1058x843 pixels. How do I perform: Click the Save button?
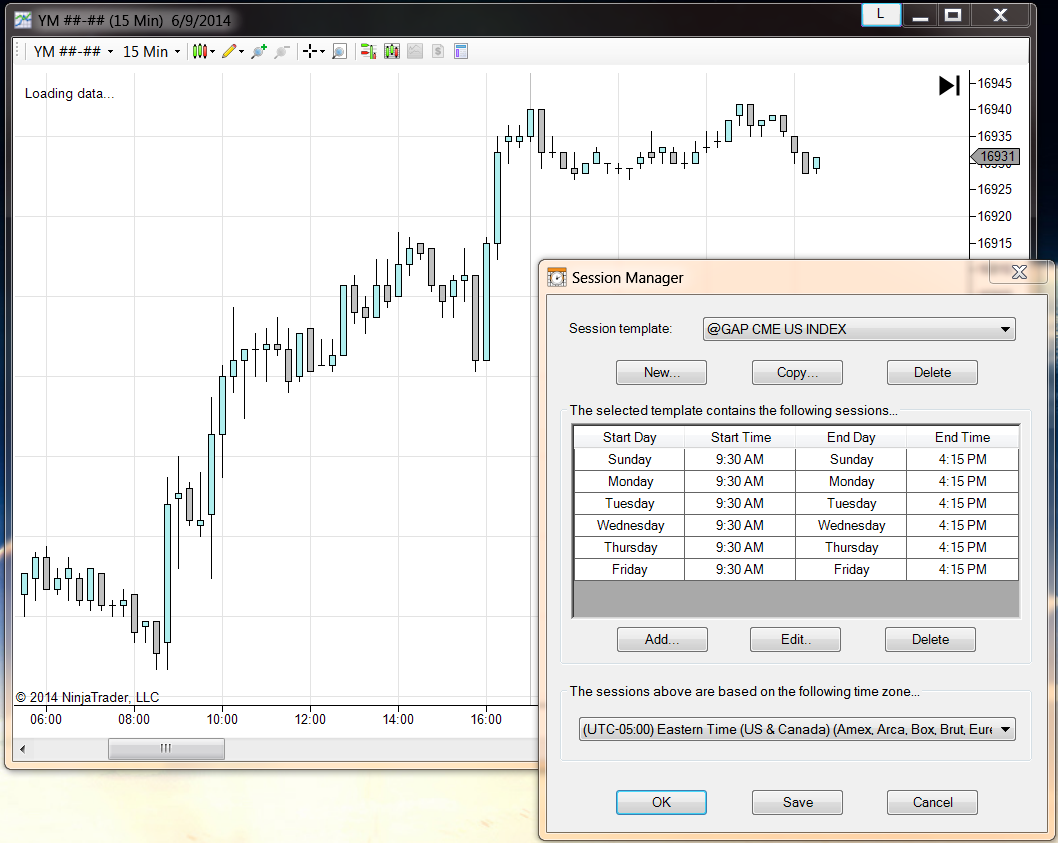coord(798,803)
